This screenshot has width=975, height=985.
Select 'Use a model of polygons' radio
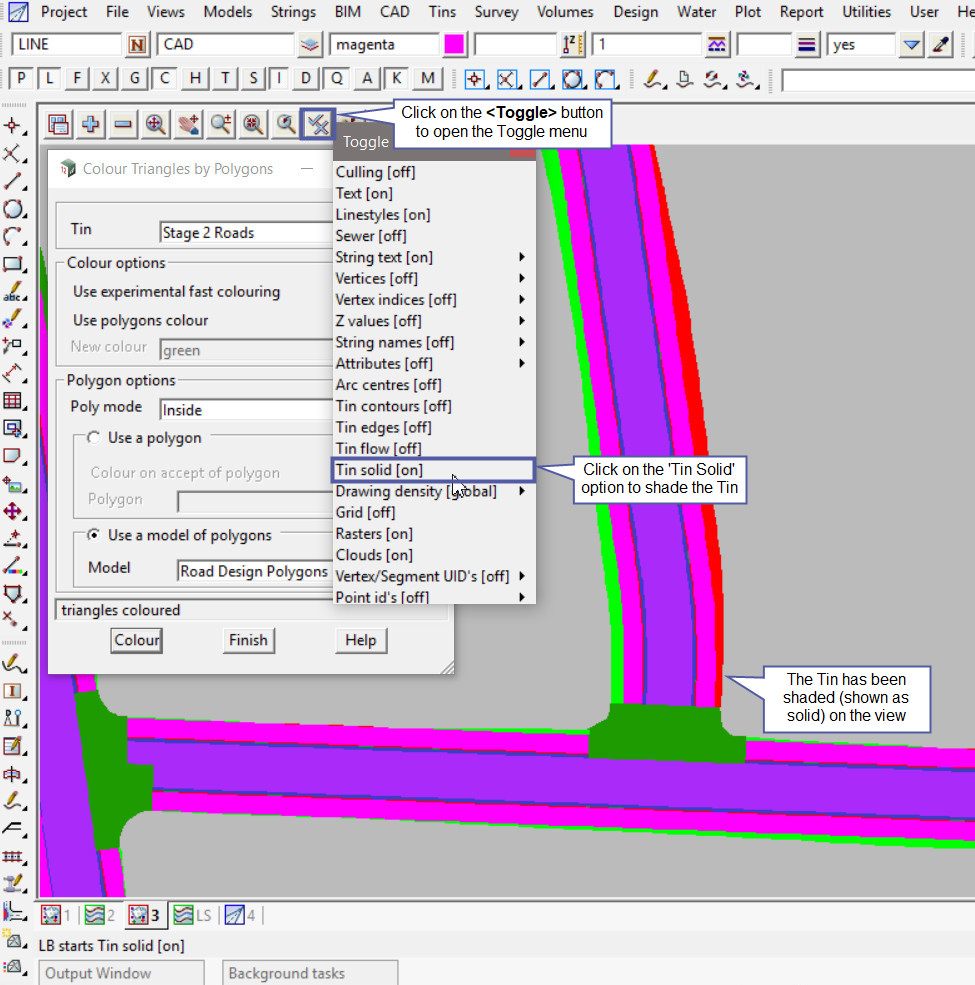click(x=94, y=535)
